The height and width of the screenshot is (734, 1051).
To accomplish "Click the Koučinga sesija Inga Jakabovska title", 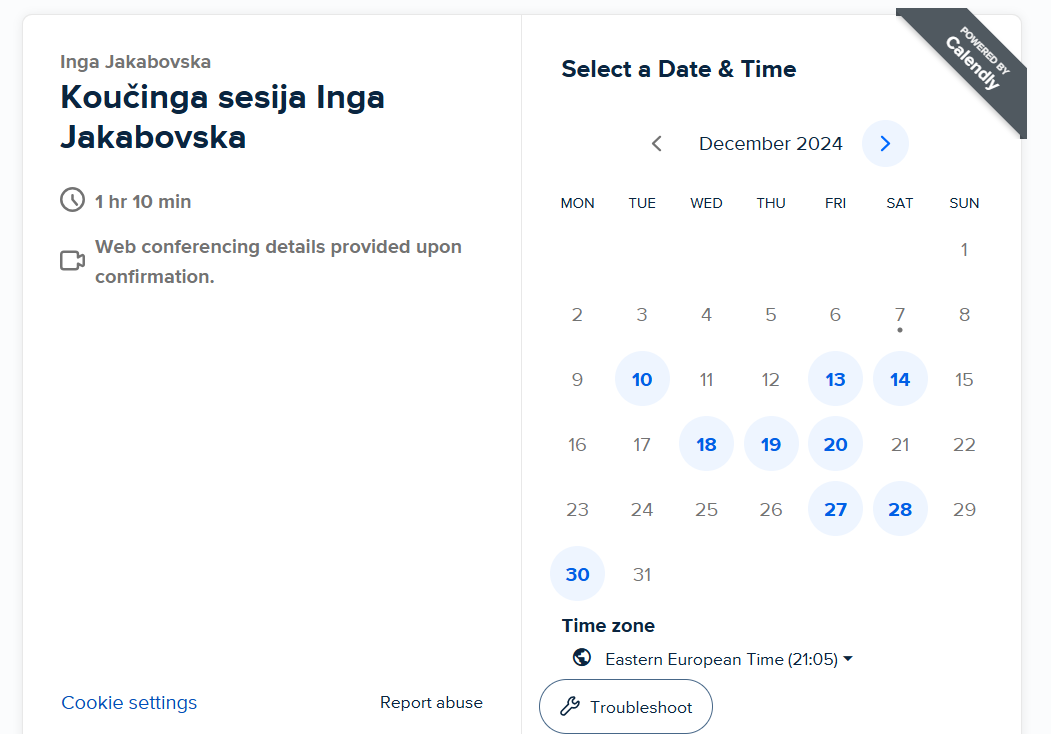I will click(223, 117).
